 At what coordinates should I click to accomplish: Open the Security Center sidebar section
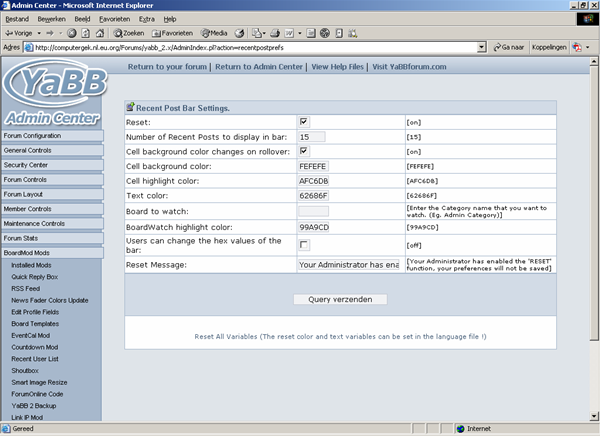click(52, 165)
